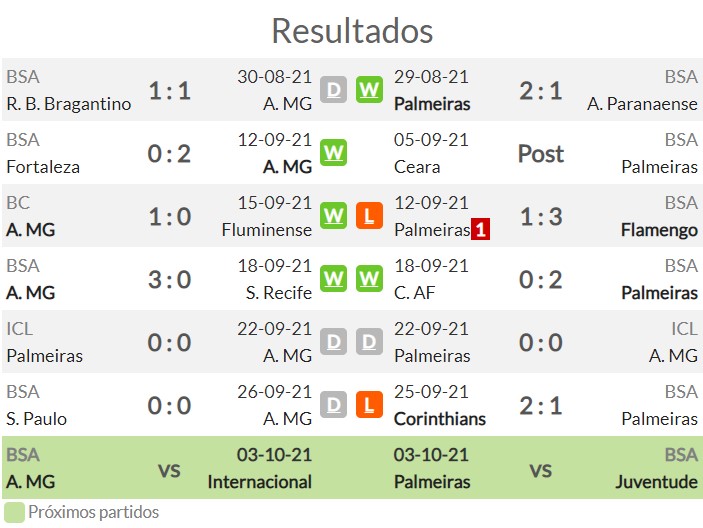Click the green W badge for the S. Recife match

tap(334, 279)
